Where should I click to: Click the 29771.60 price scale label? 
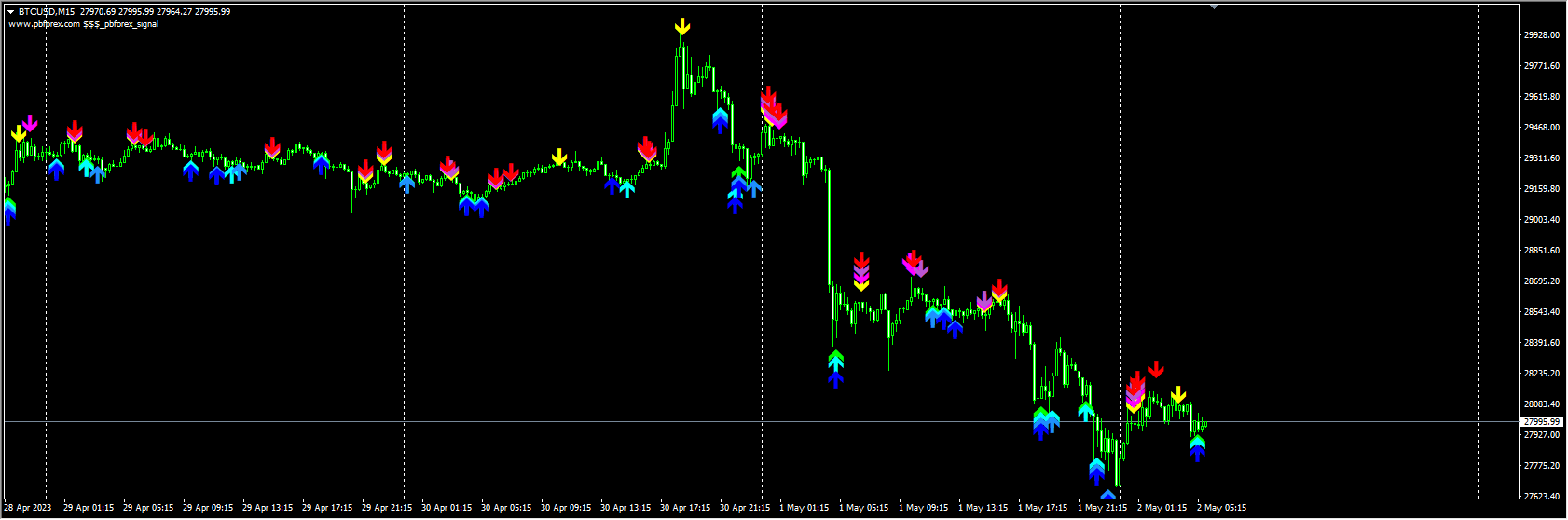coord(1542,66)
